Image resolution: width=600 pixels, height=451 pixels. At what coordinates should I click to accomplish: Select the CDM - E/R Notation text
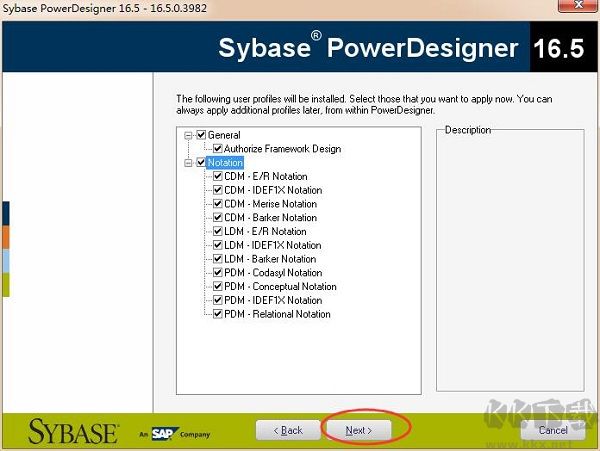[x=266, y=176]
